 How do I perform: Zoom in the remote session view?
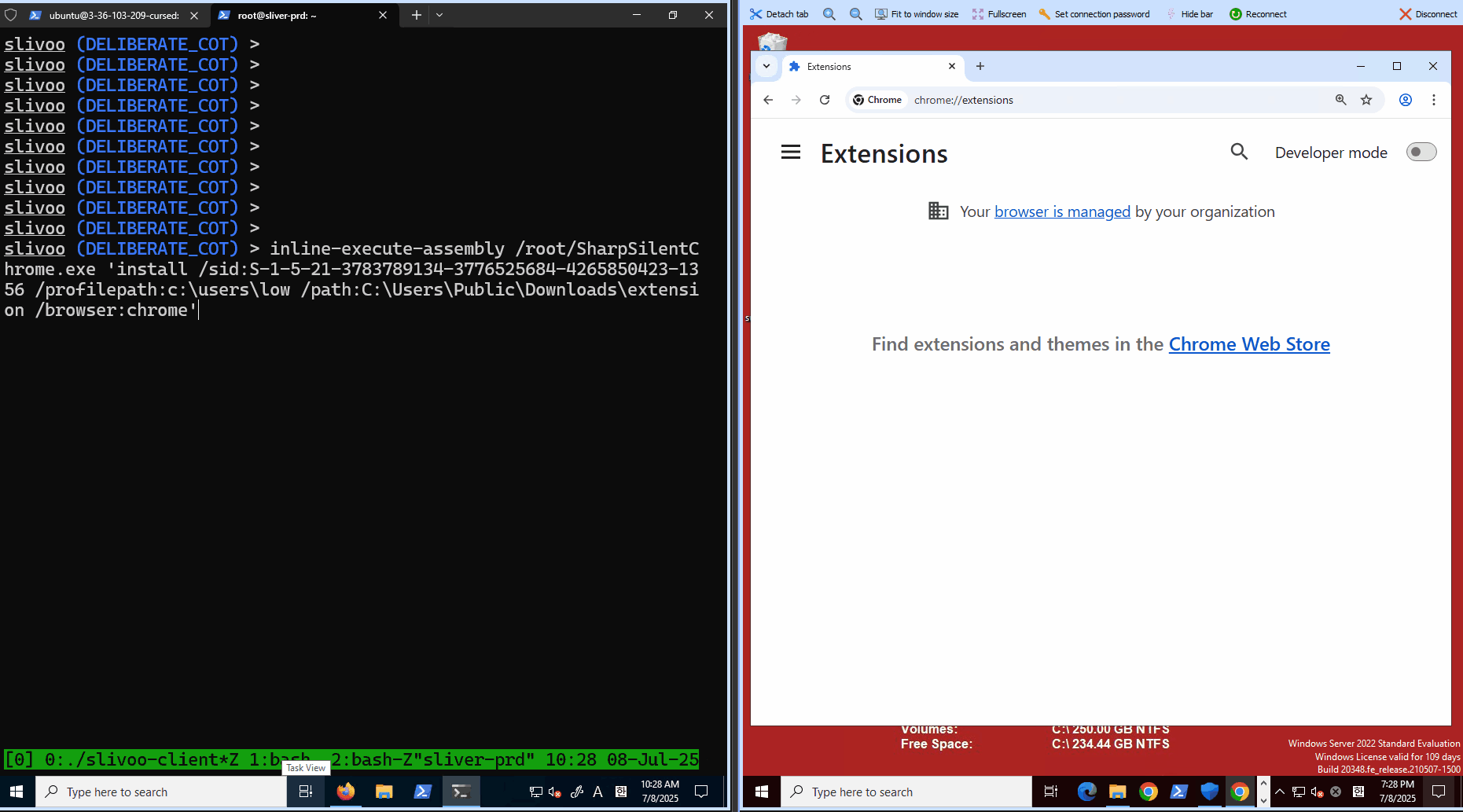(829, 14)
